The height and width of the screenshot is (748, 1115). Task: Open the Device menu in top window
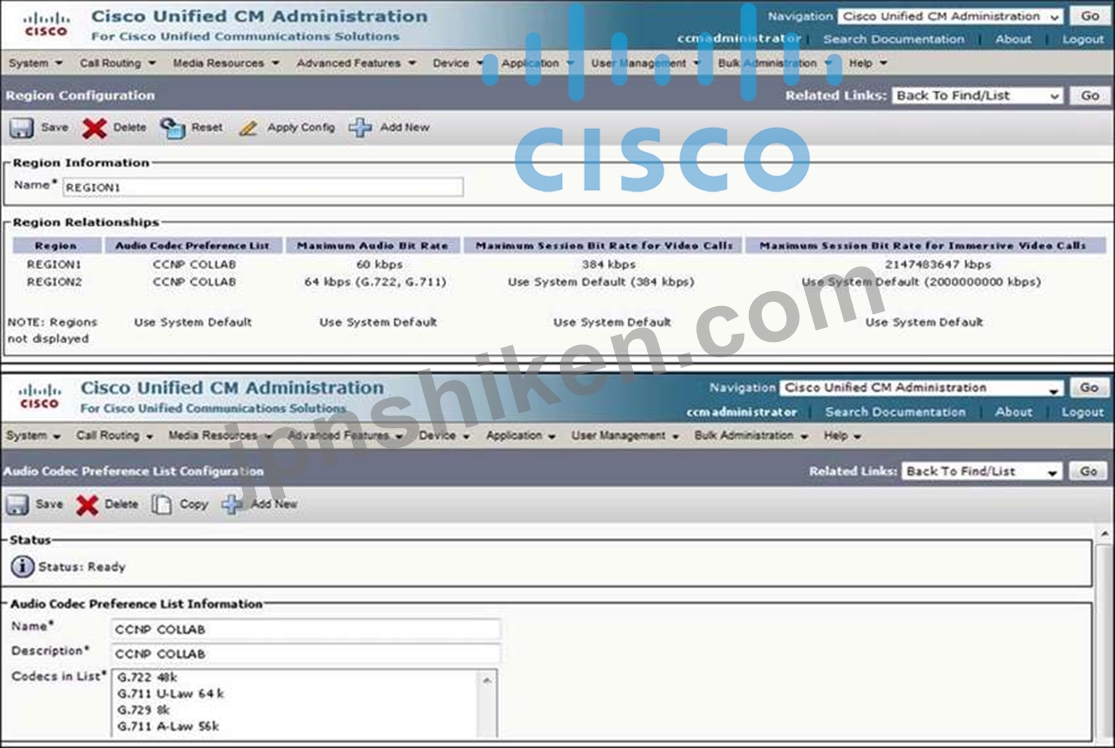(457, 63)
